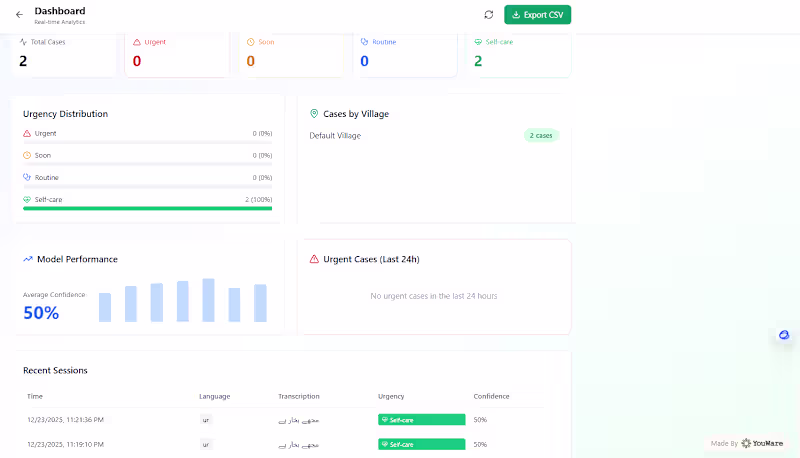
Task: Click the Soon clock icon in Urgency Distribution
Action: pos(27,156)
